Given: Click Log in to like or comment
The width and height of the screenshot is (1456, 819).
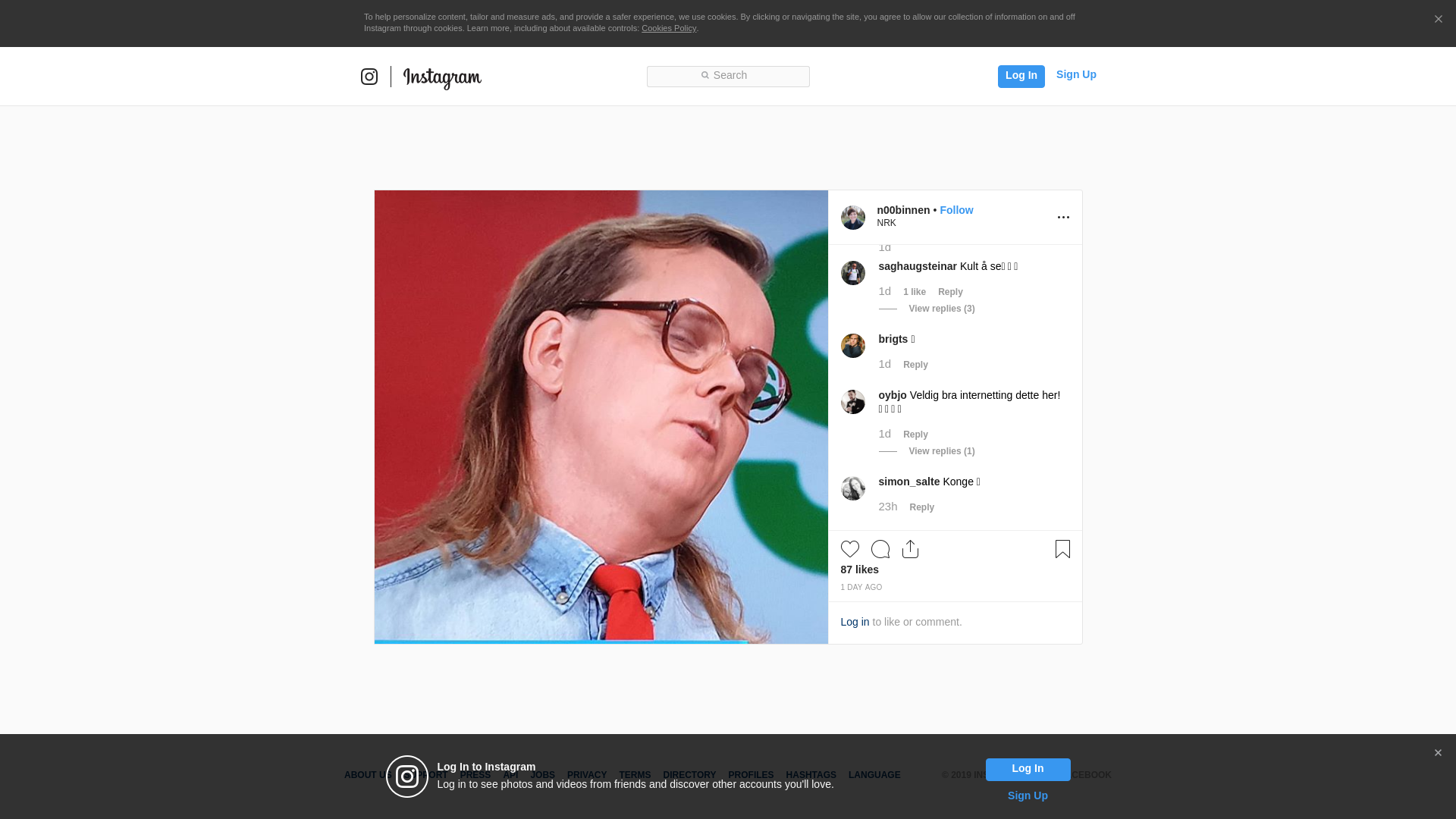Looking at the screenshot, I should [x=855, y=622].
